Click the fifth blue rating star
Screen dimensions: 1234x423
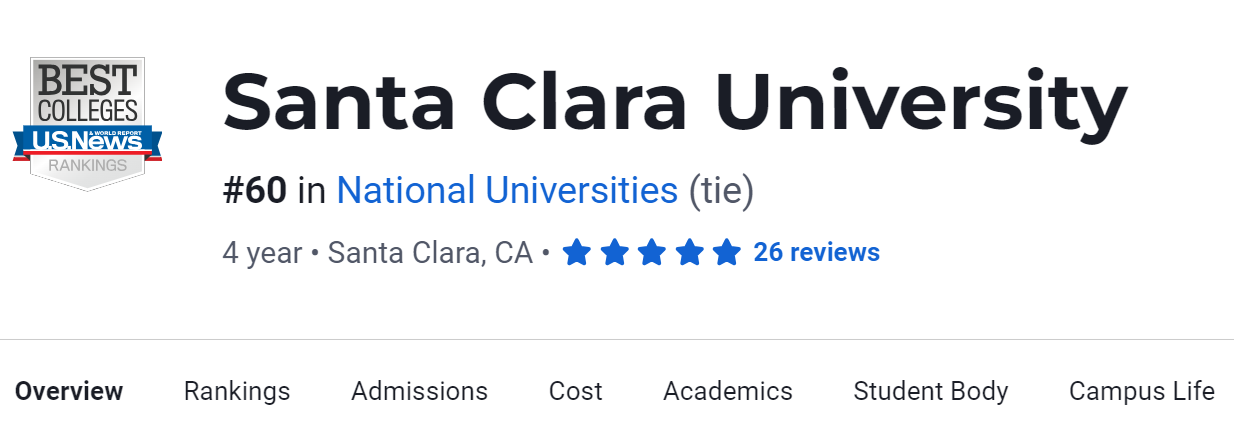(727, 253)
